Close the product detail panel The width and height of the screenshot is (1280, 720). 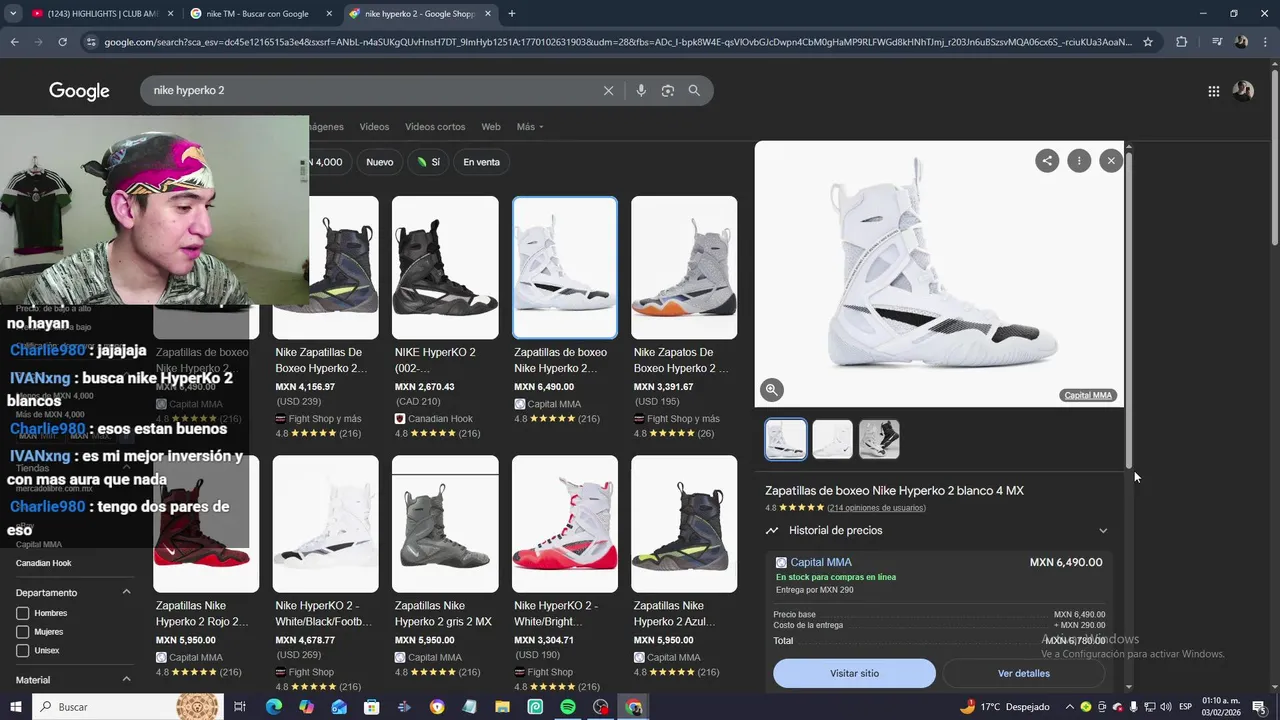point(1111,160)
